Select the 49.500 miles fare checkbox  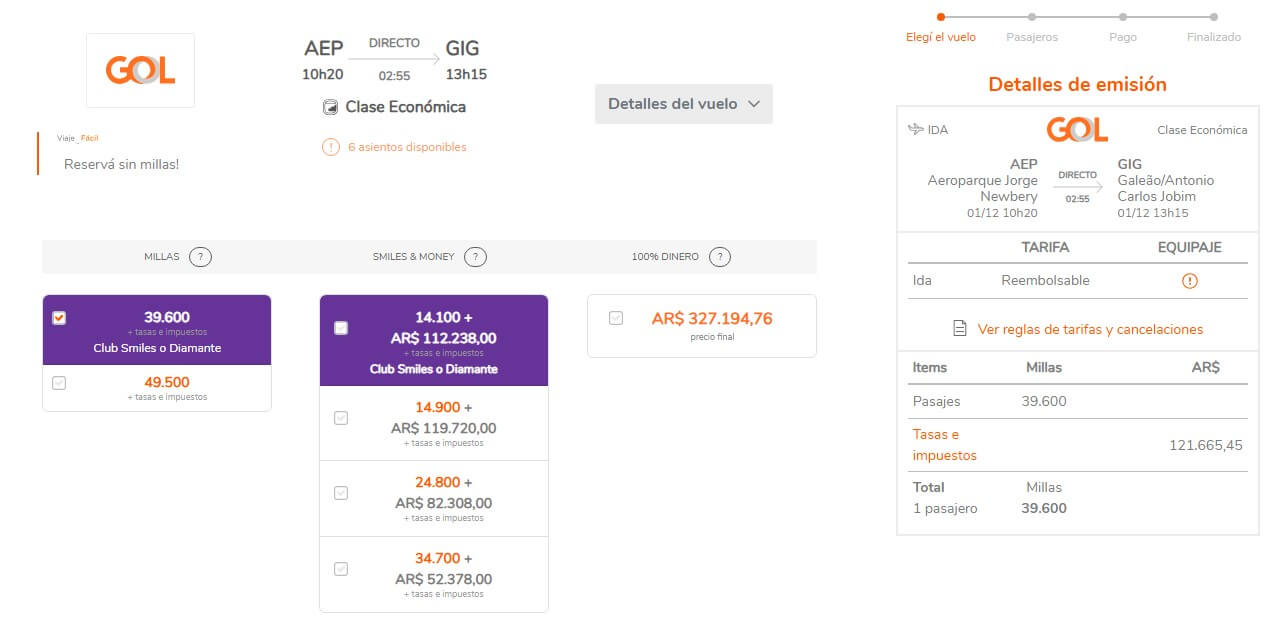pyautogui.click(x=59, y=382)
